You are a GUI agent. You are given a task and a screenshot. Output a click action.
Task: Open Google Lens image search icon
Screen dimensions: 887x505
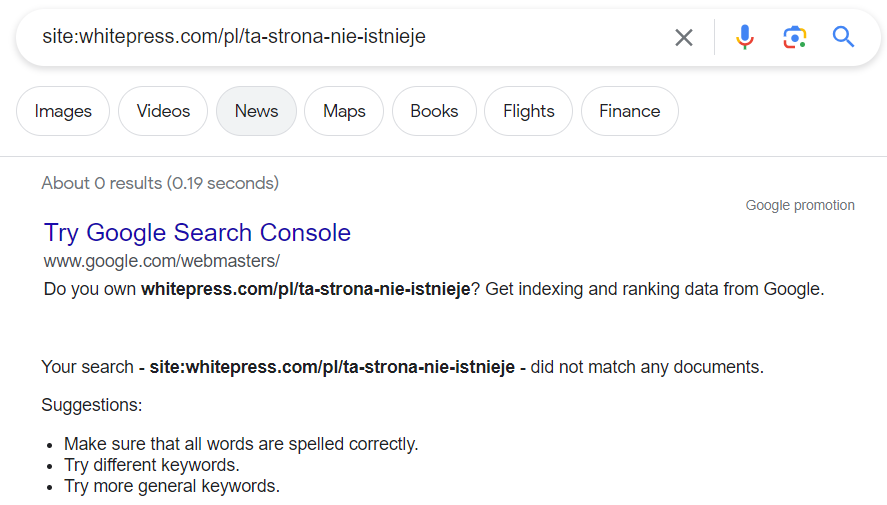coord(794,37)
